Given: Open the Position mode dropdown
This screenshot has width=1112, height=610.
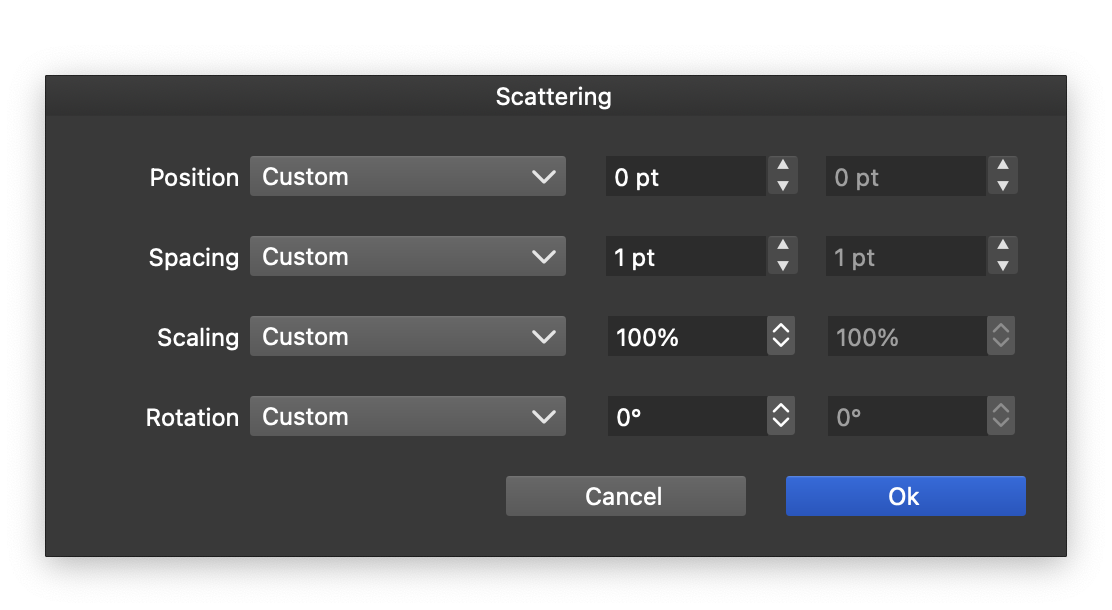Looking at the screenshot, I should [407, 177].
